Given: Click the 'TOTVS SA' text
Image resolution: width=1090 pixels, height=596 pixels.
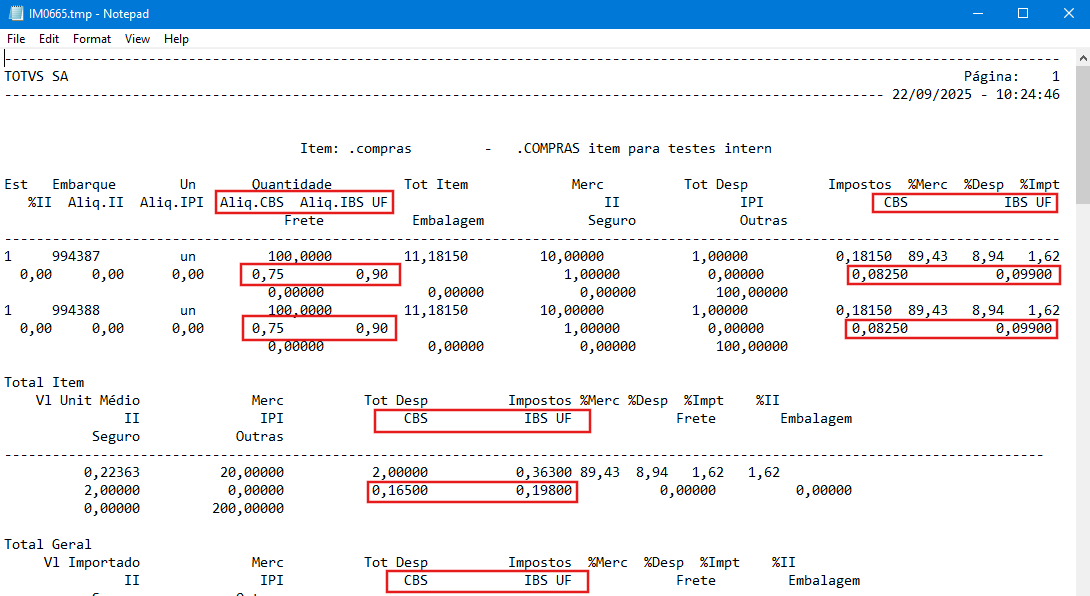Looking at the screenshot, I should [36, 76].
